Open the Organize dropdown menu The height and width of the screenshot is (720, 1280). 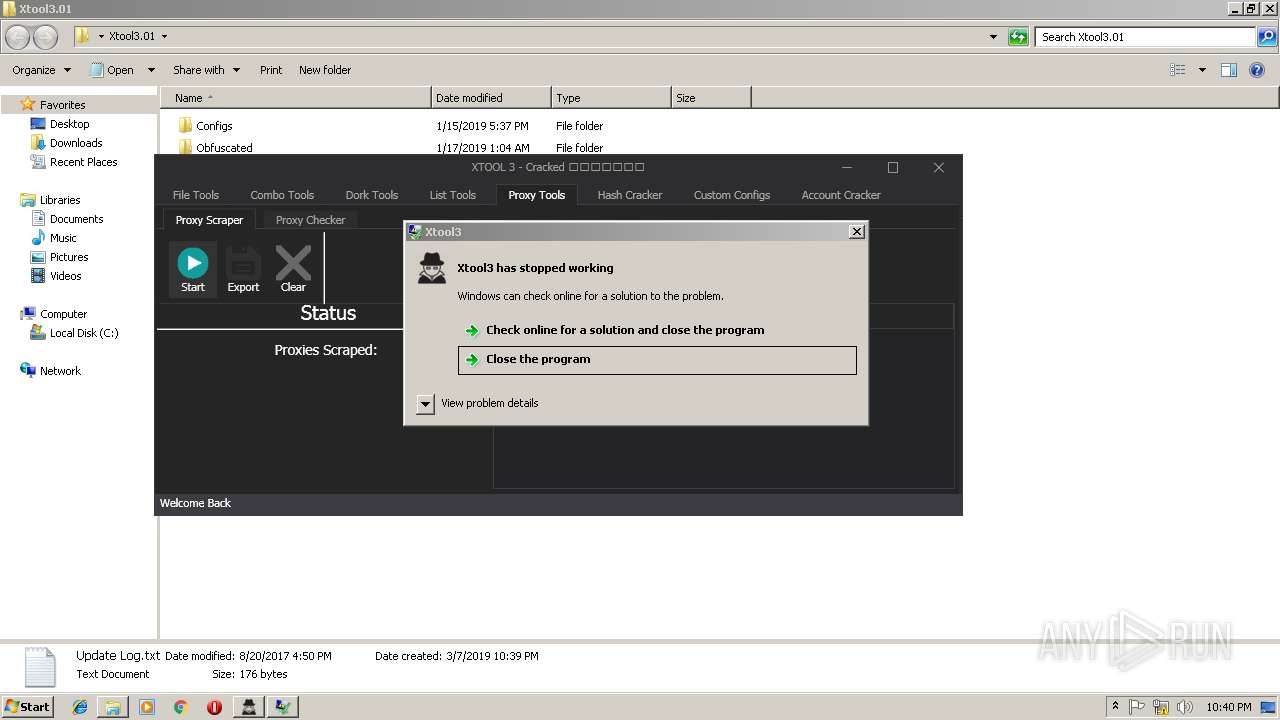click(x=41, y=70)
